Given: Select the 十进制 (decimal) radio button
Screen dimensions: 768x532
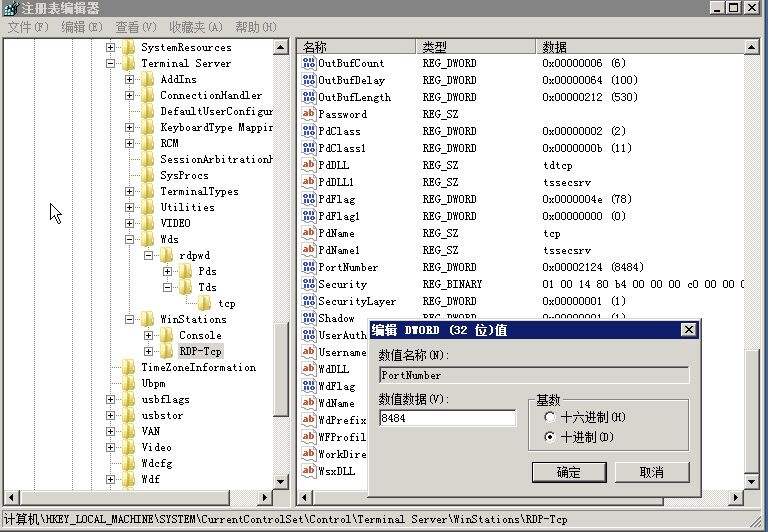Looking at the screenshot, I should (x=549, y=437).
